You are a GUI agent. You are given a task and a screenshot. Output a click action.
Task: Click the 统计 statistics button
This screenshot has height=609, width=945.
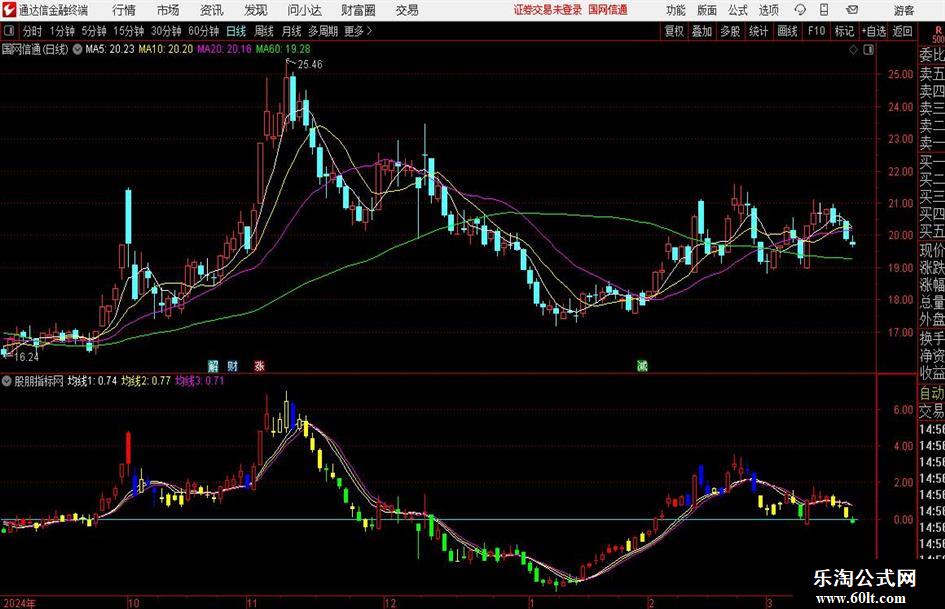758,31
